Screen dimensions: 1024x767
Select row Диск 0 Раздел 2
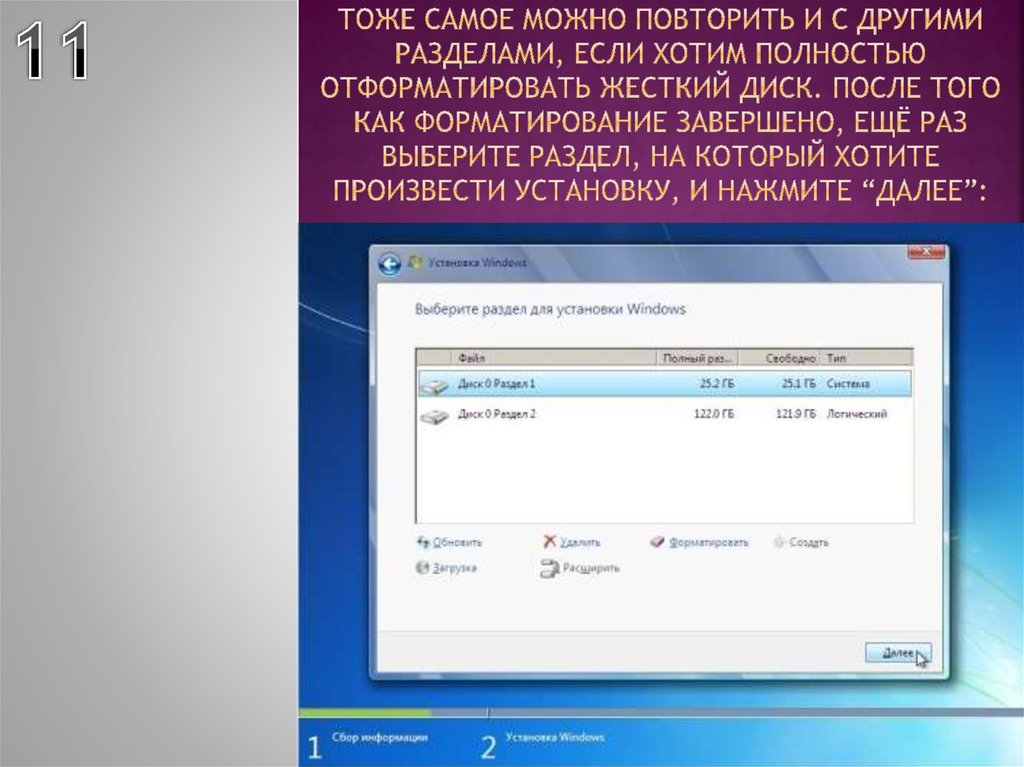(664, 414)
